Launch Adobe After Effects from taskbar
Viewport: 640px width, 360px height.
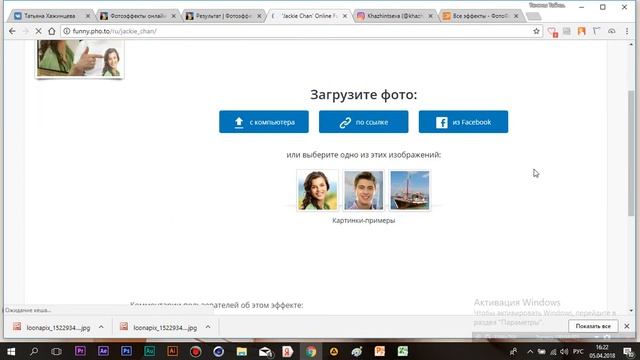point(103,351)
